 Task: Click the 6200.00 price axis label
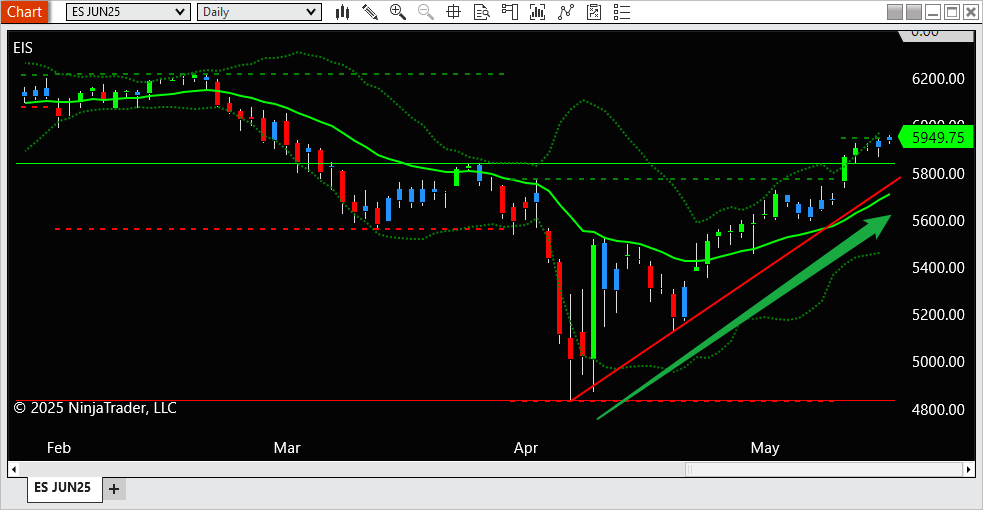coord(938,79)
